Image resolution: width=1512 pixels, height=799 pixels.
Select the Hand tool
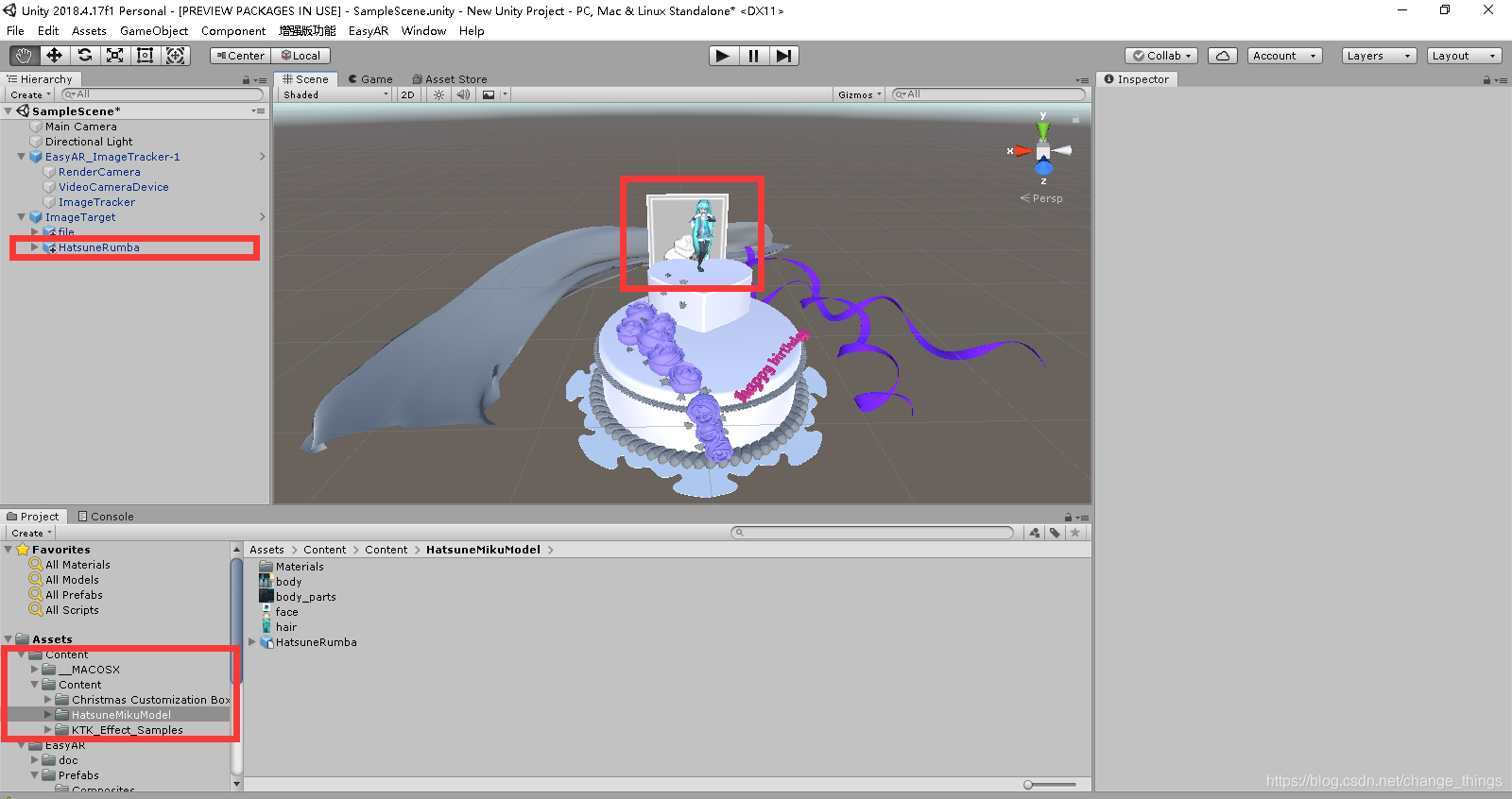pyautogui.click(x=24, y=56)
